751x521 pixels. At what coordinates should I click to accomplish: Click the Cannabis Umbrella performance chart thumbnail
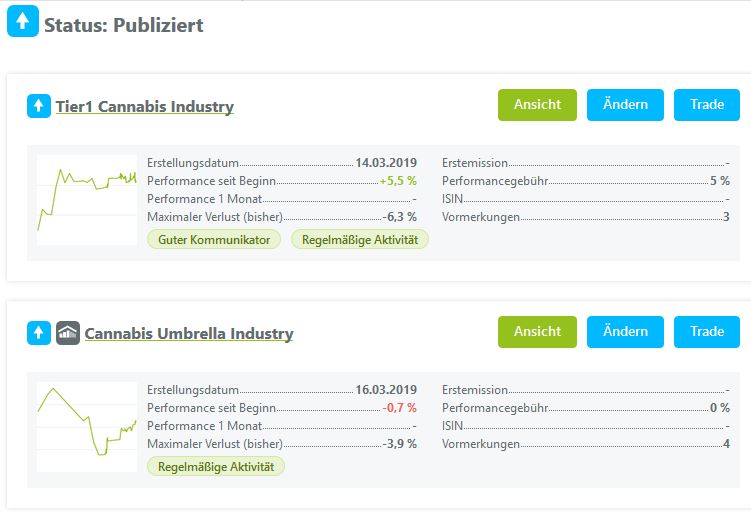tap(87, 427)
